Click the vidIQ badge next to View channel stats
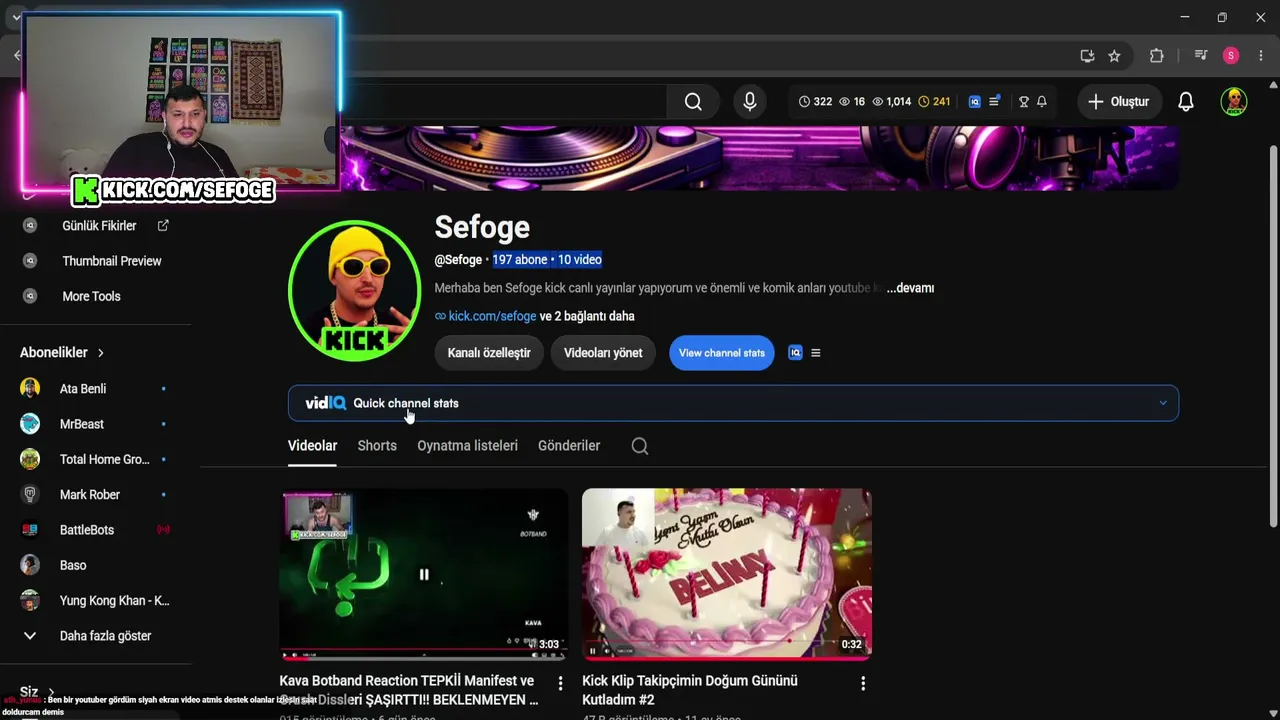Viewport: 1280px width, 720px height. [x=795, y=353]
